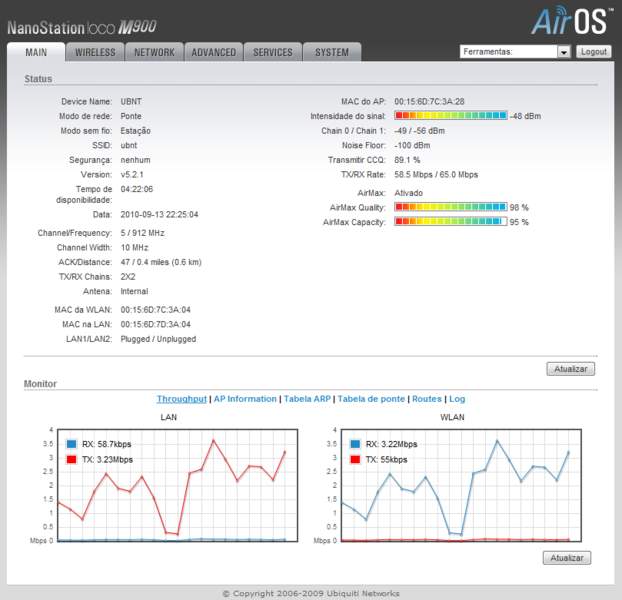Click MAC da WLAN address value
This screenshot has height=600, width=622.
click(156, 310)
